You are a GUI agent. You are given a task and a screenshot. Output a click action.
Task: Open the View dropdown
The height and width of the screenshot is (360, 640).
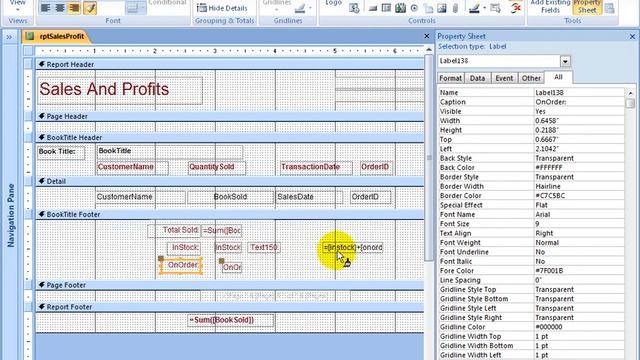(18, 5)
